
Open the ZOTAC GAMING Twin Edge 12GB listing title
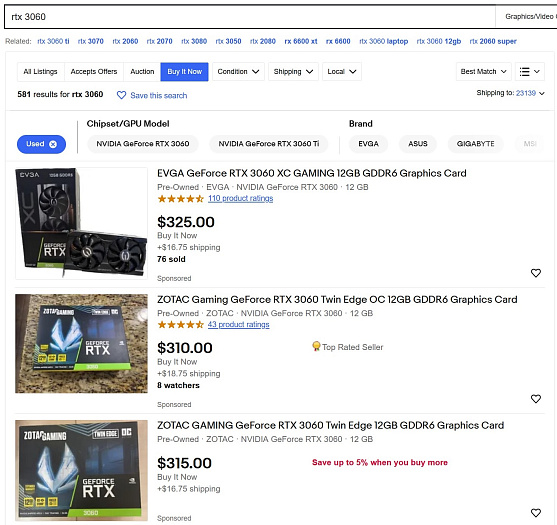pyautogui.click(x=330, y=425)
